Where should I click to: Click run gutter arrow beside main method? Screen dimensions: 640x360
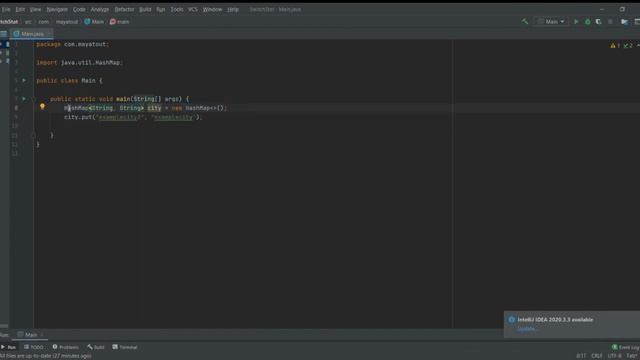point(24,98)
